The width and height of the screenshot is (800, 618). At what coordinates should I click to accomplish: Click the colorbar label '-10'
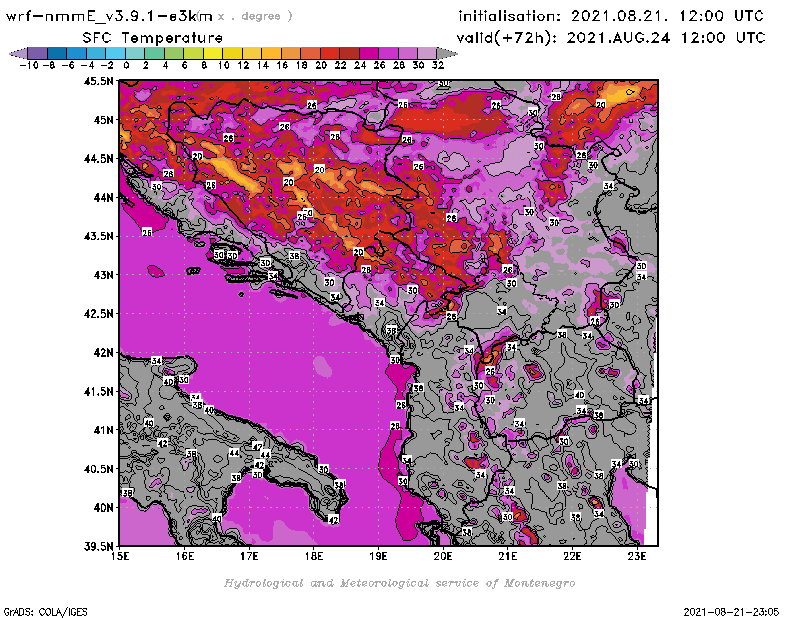coord(29,66)
